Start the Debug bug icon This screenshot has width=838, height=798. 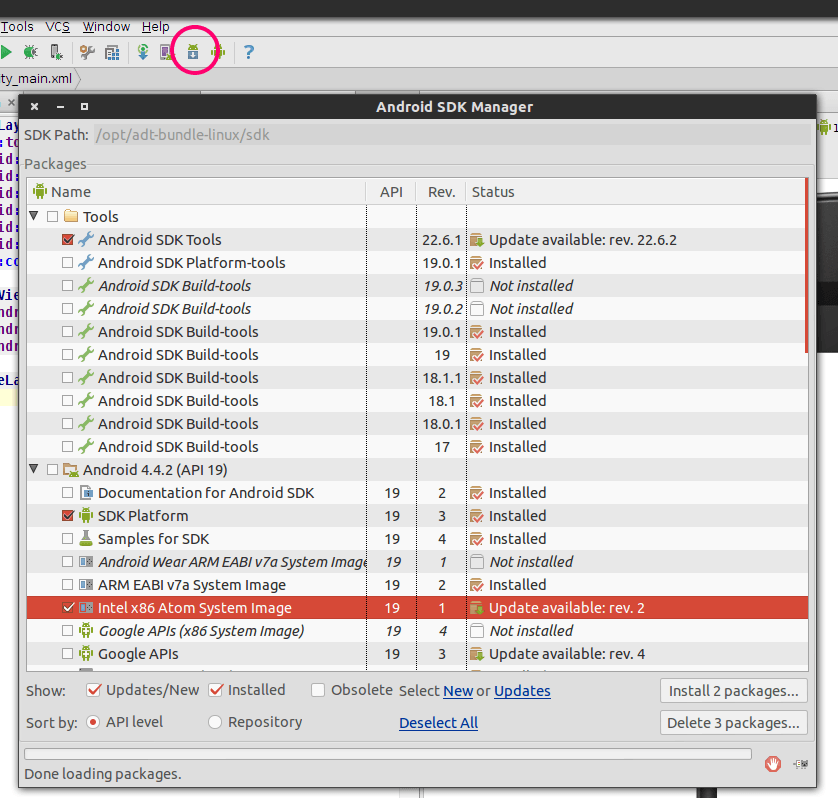30,52
